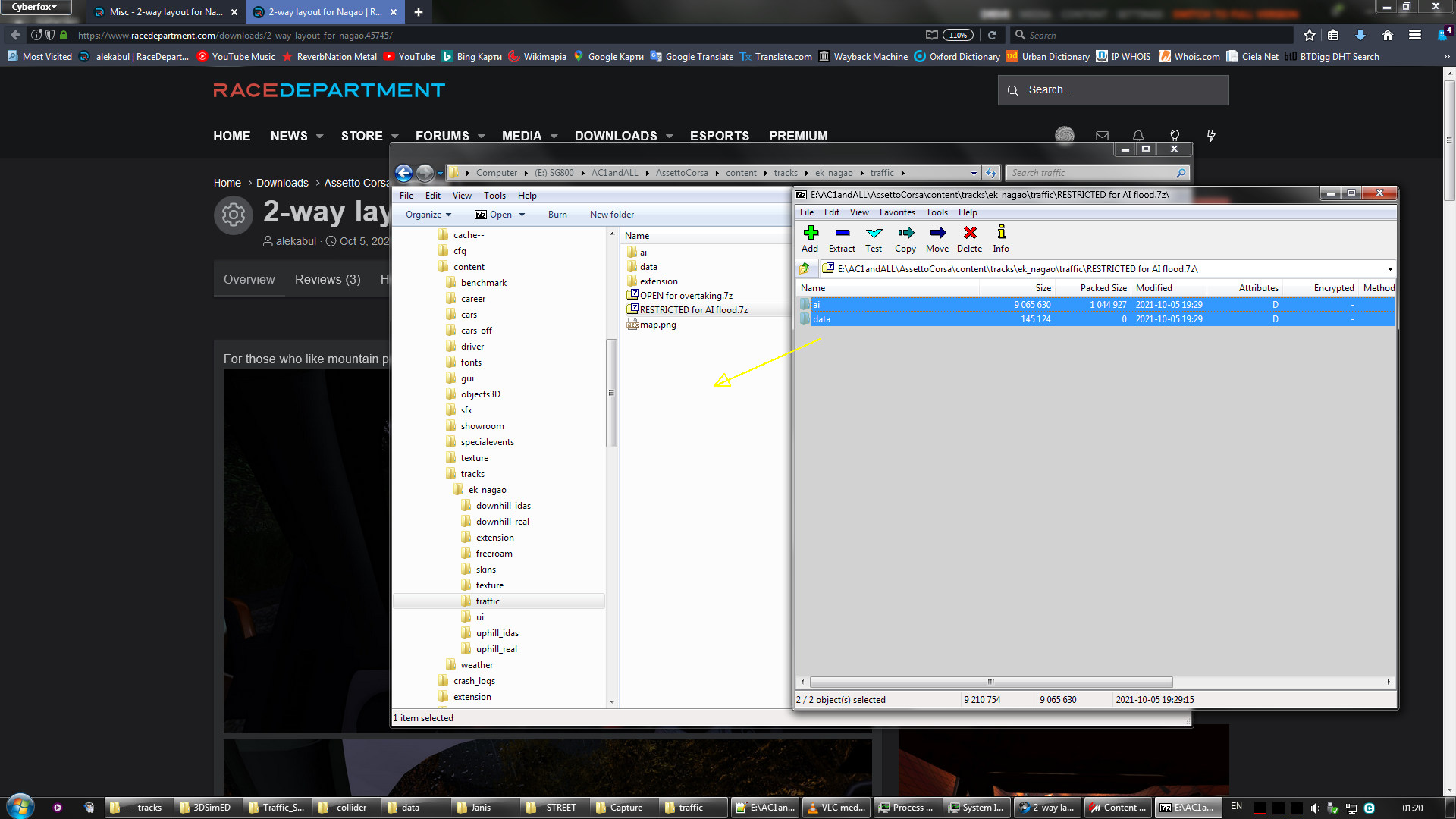Open the 7-Zip Tools menu
The image size is (1456, 819).
[x=937, y=212]
